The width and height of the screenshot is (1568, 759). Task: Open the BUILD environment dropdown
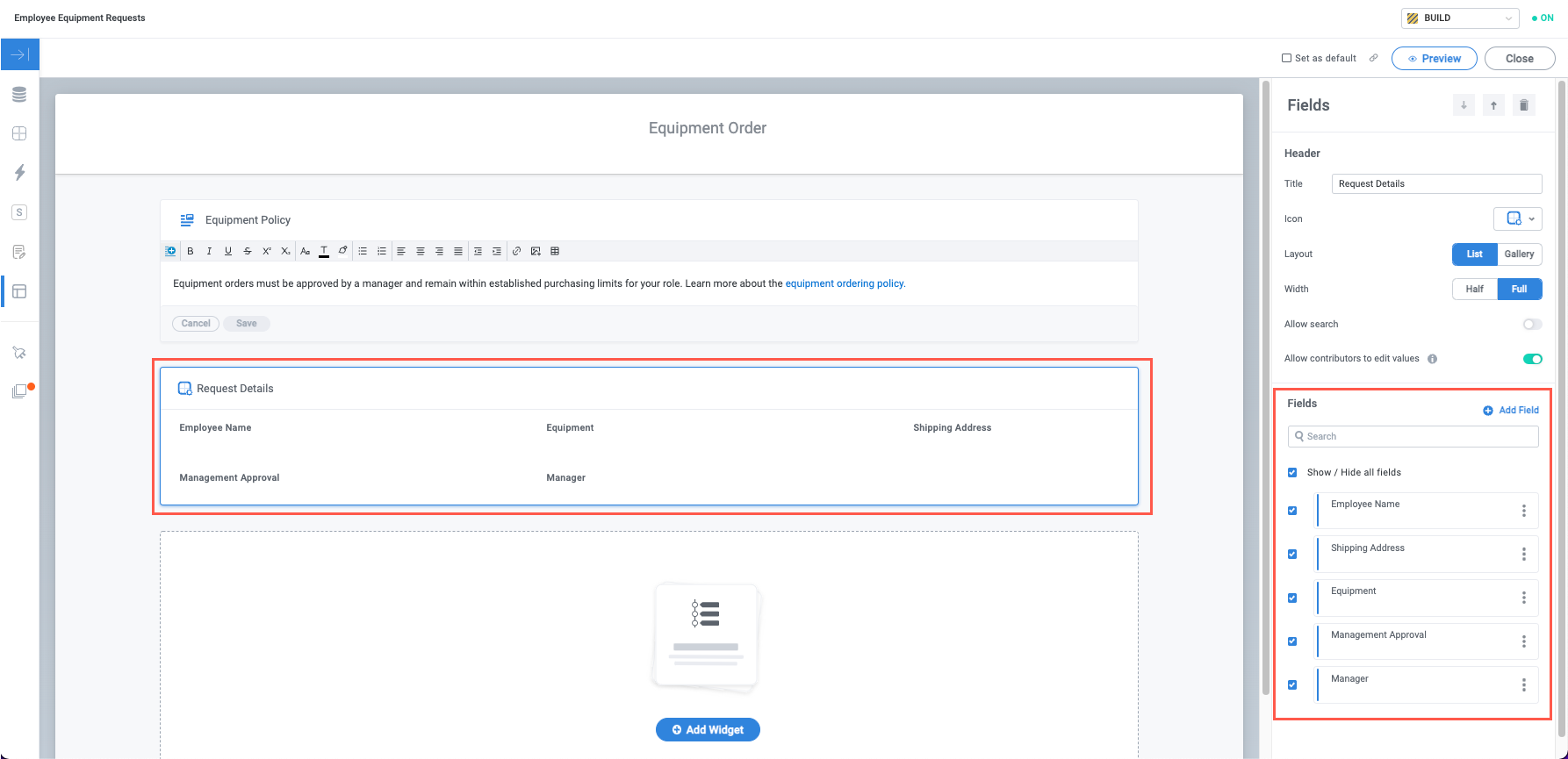1460,18
